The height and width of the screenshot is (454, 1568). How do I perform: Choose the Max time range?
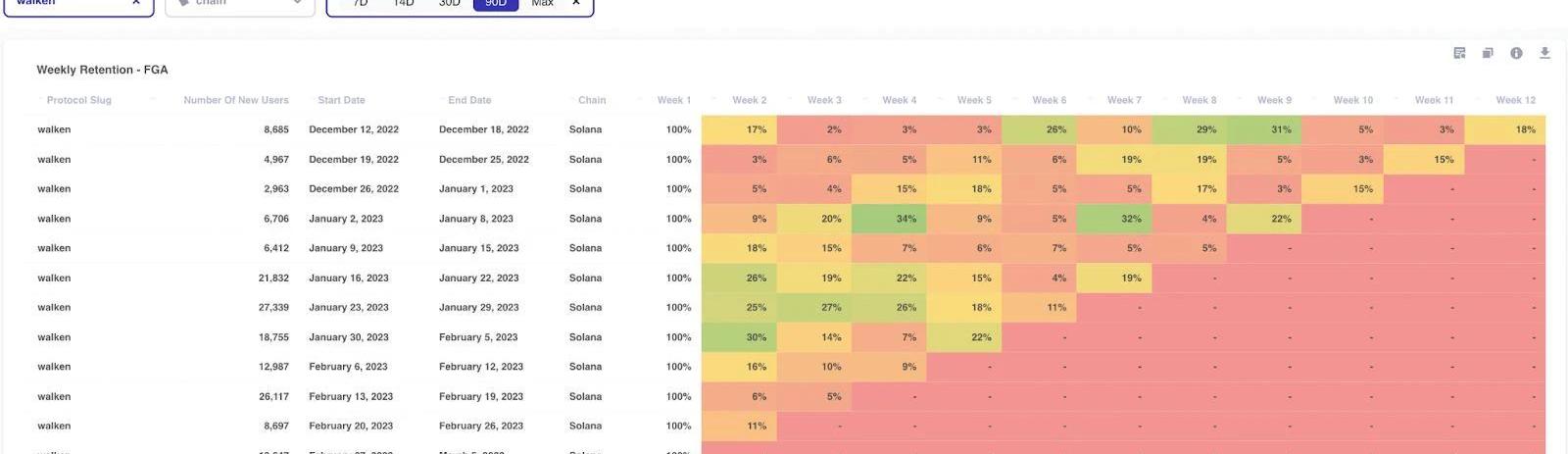pos(542,4)
